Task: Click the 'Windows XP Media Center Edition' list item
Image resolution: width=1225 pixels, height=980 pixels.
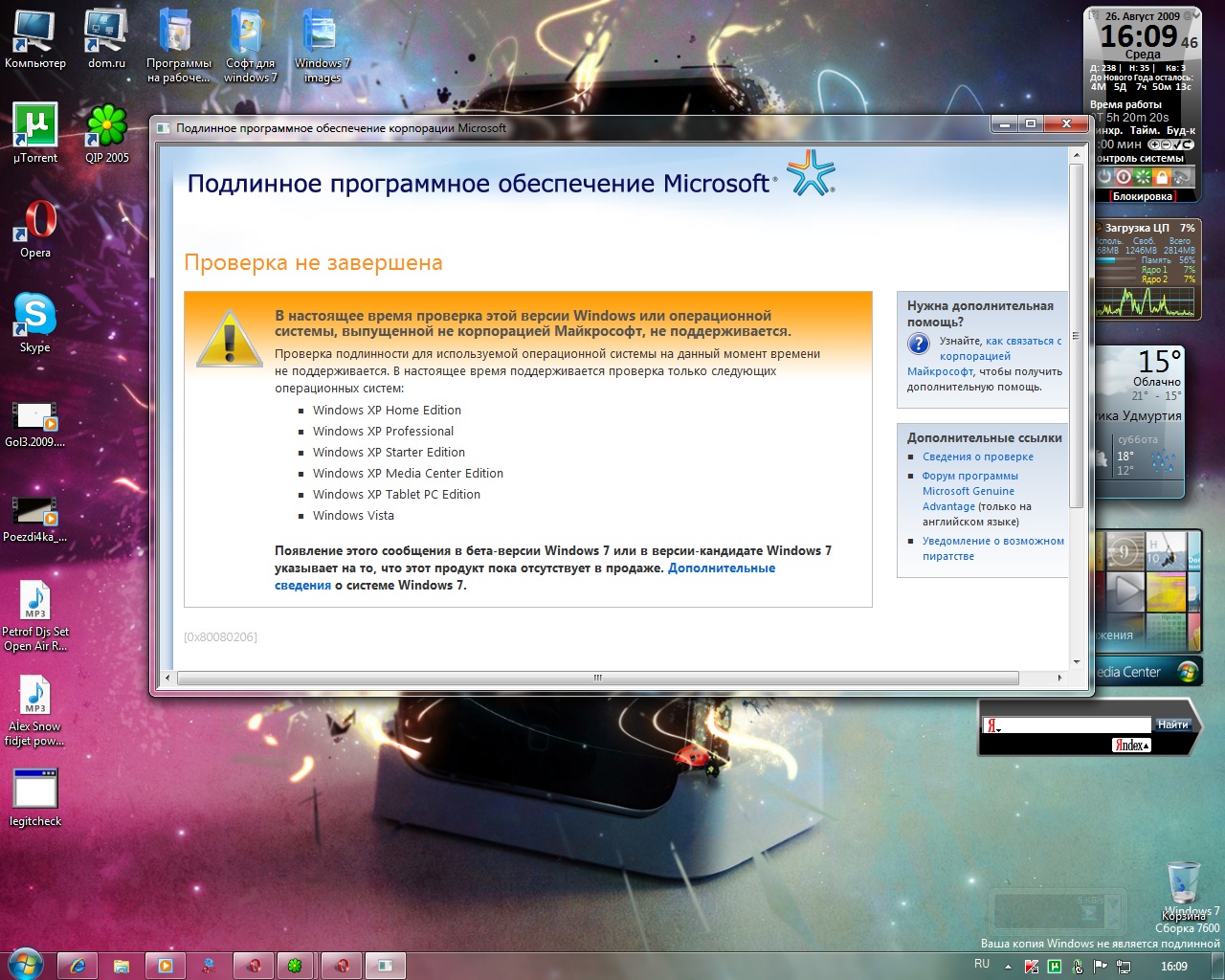Action: click(408, 473)
